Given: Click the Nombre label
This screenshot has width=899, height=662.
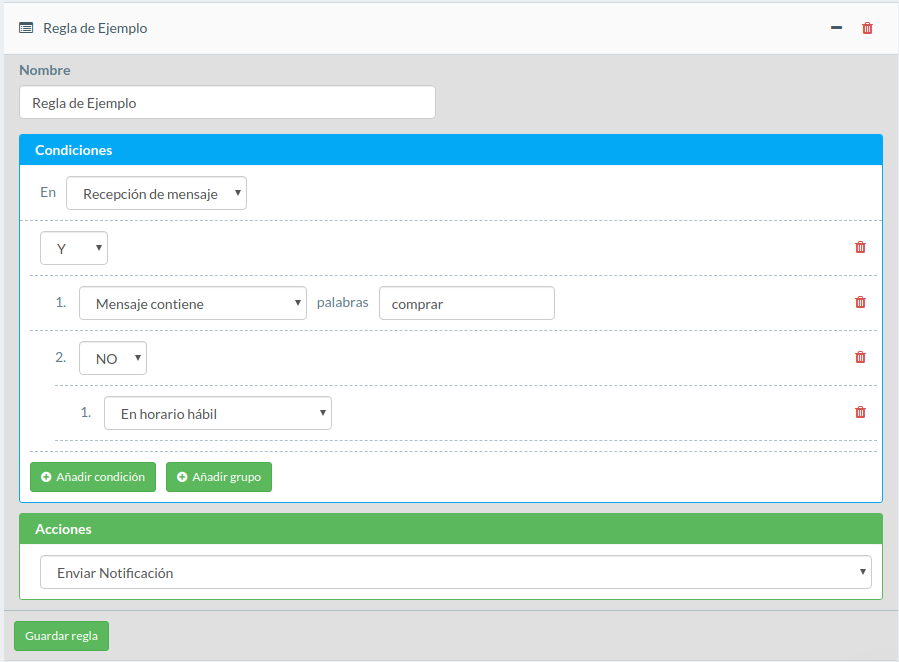Looking at the screenshot, I should 45,70.
